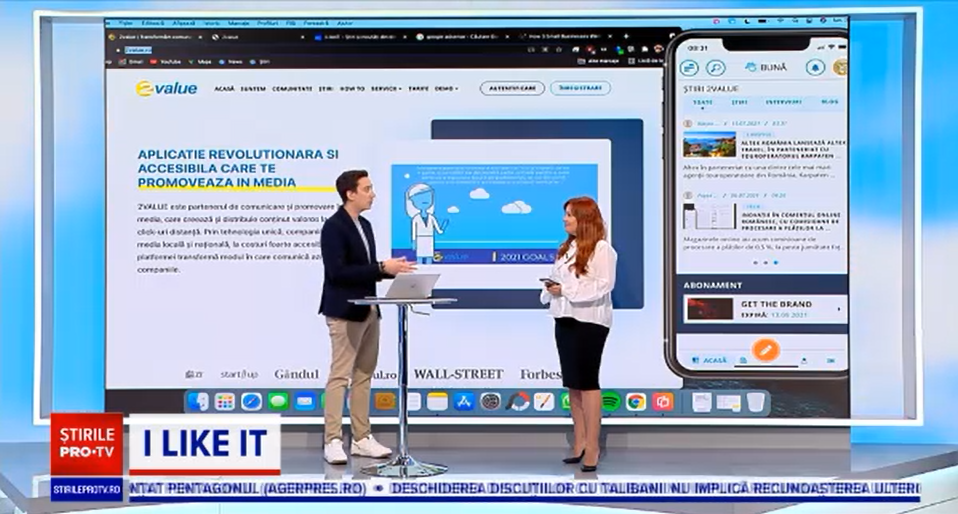
Task: Open the Altex România news article thumbnail
Action: (x=709, y=145)
